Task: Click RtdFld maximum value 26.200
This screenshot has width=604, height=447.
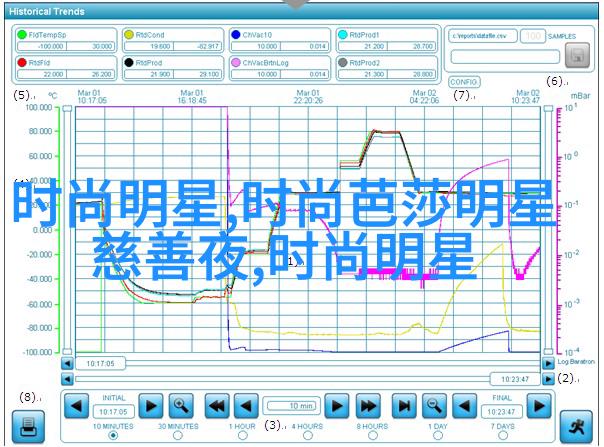Action: 91,74
